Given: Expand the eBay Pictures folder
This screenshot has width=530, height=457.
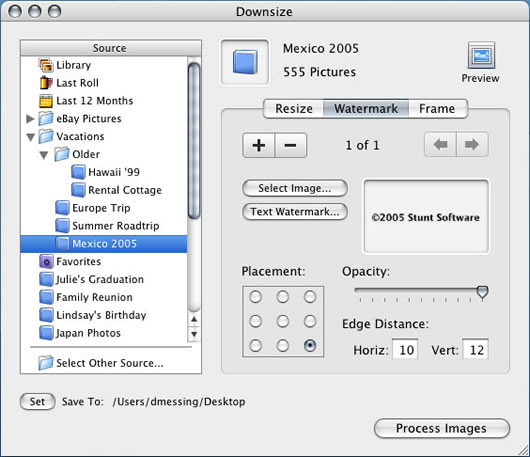Looking at the screenshot, I should coord(30,119).
